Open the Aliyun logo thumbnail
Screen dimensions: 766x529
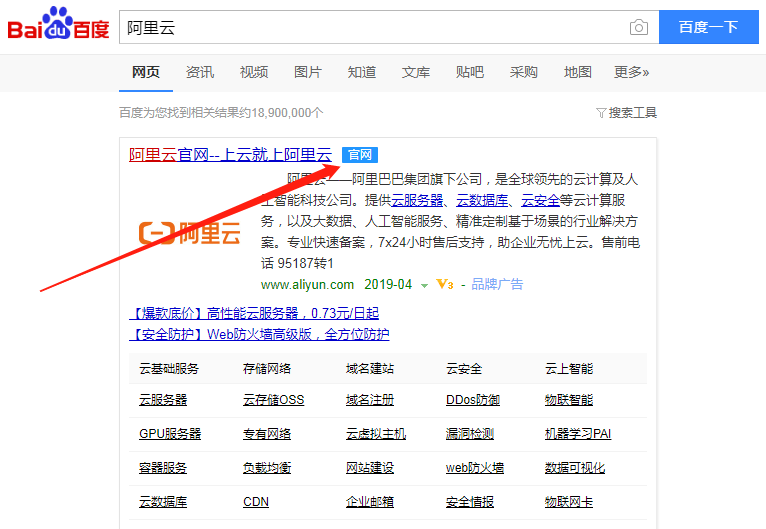point(190,234)
